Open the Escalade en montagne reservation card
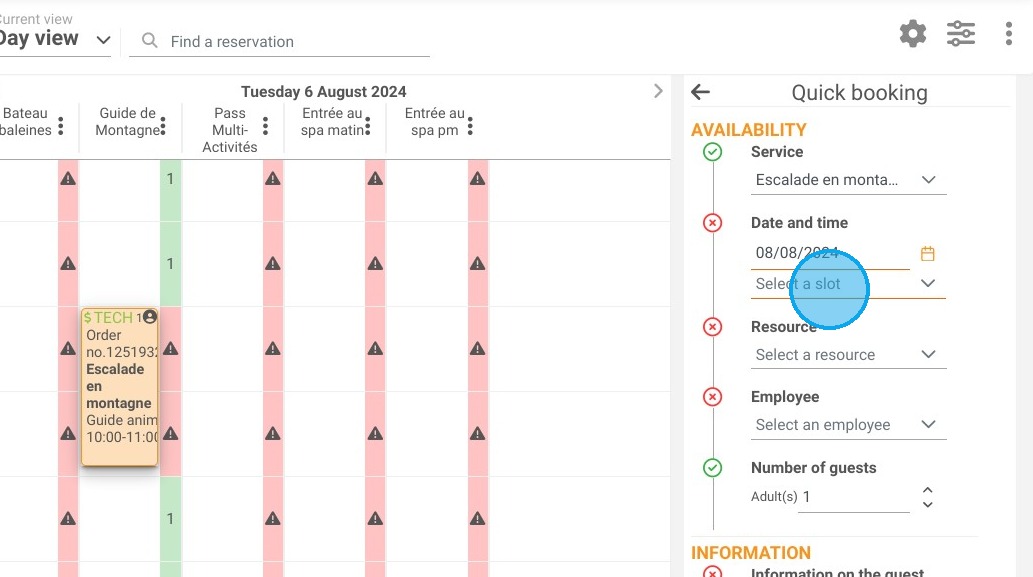 click(119, 387)
